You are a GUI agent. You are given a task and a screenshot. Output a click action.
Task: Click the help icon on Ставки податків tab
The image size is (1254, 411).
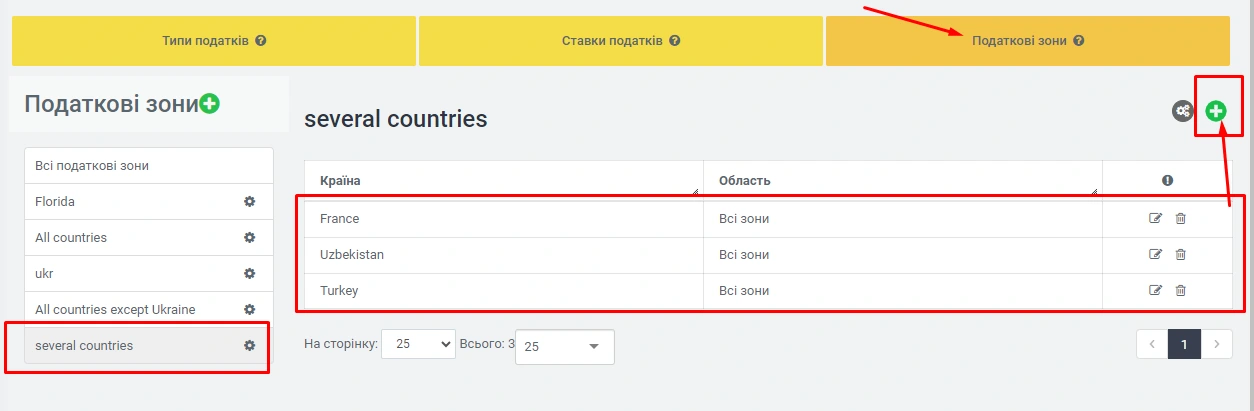pos(675,41)
